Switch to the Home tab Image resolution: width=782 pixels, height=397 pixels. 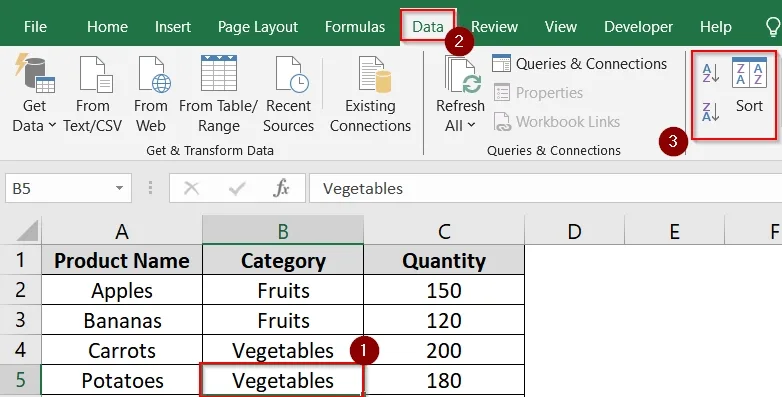pyautogui.click(x=107, y=27)
